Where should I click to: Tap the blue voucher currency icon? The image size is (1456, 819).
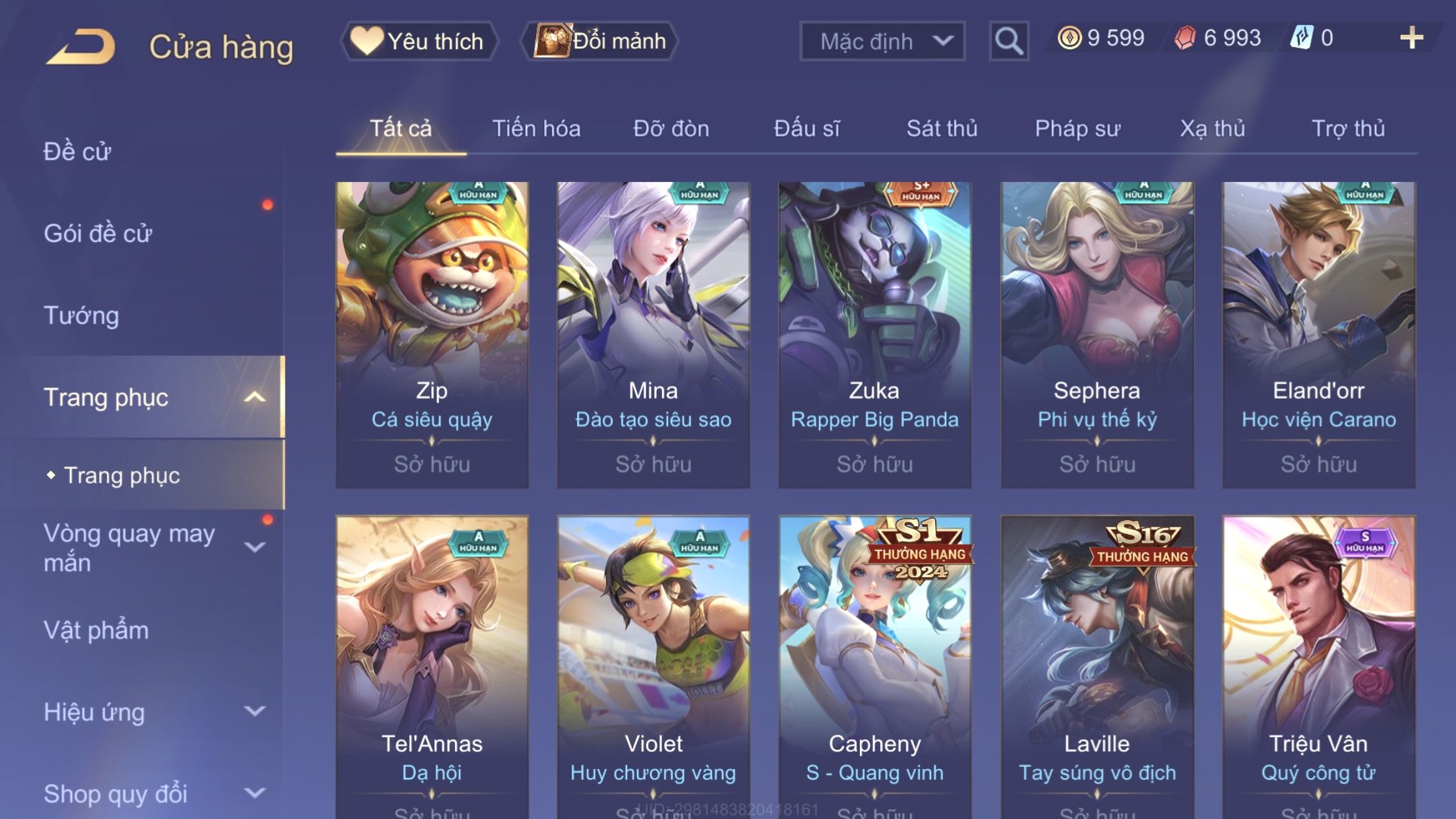(x=1302, y=38)
